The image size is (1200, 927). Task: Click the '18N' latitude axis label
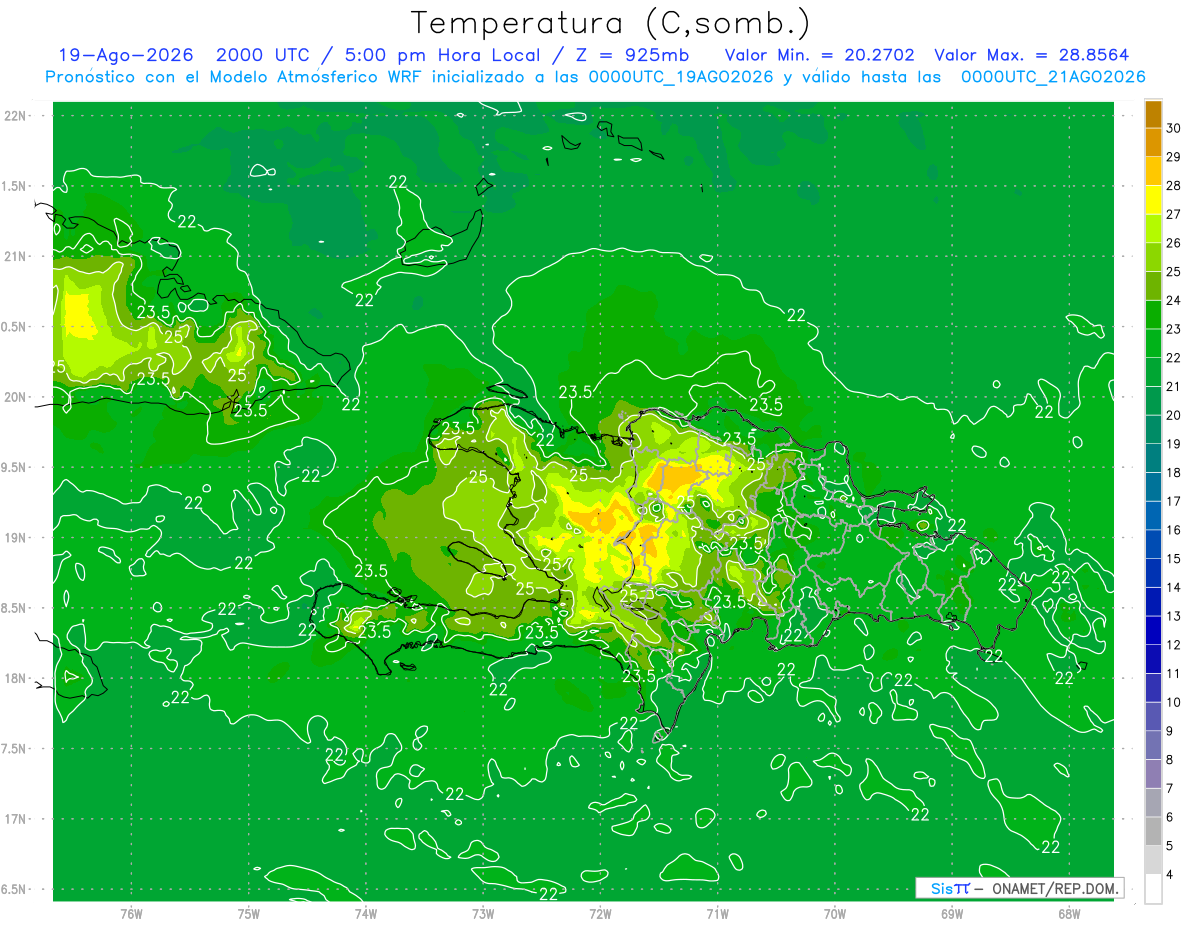(x=16, y=679)
